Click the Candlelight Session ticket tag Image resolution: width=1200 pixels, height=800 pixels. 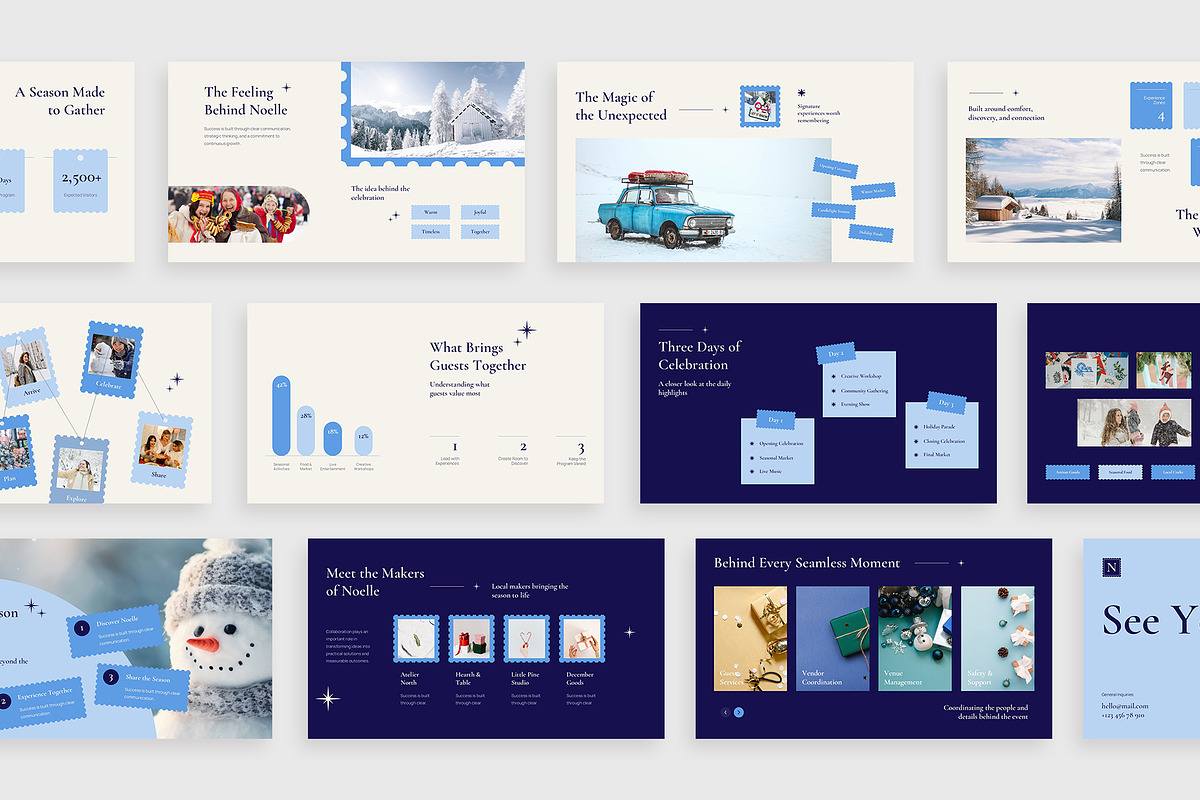(833, 211)
